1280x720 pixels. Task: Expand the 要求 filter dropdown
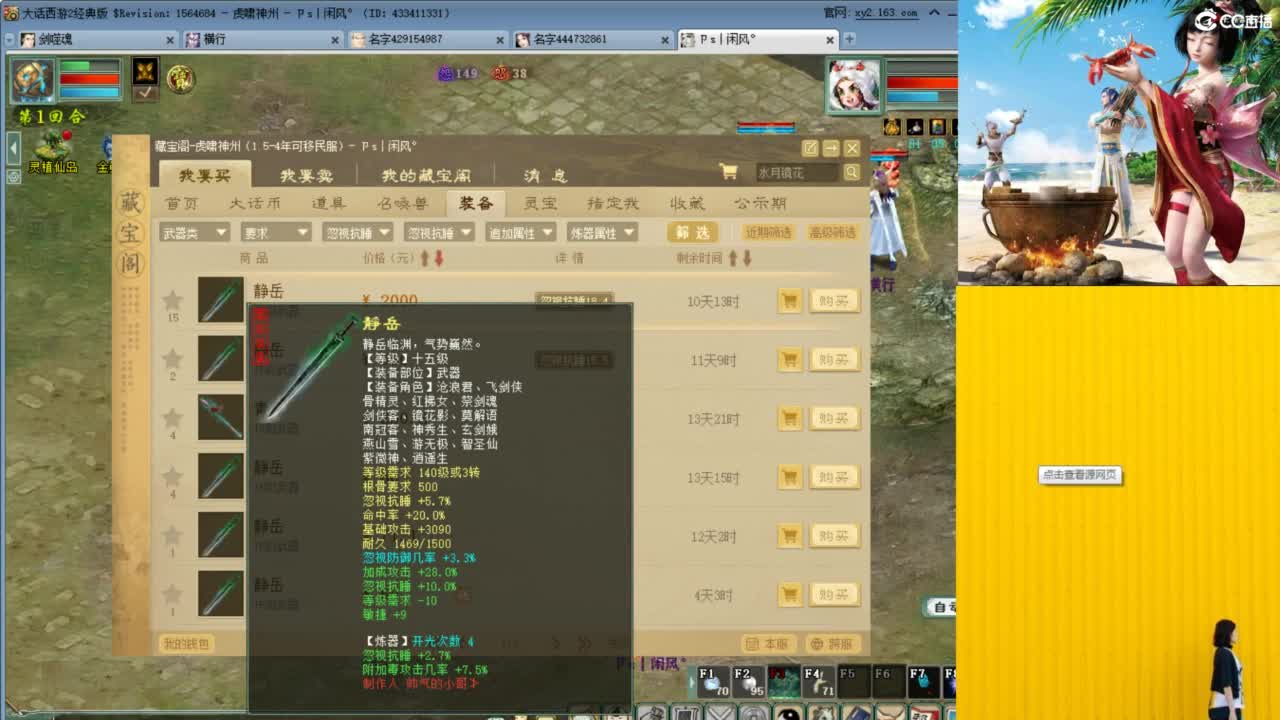[275, 231]
